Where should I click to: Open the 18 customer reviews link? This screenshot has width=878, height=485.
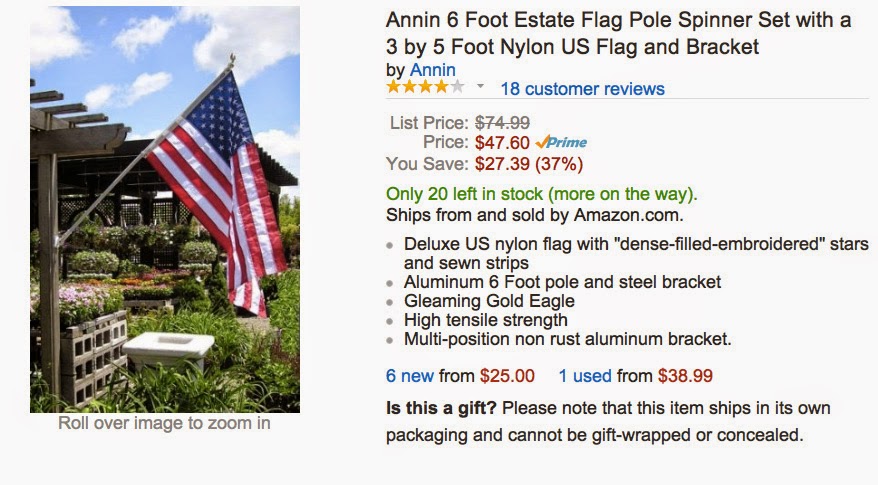coord(582,89)
